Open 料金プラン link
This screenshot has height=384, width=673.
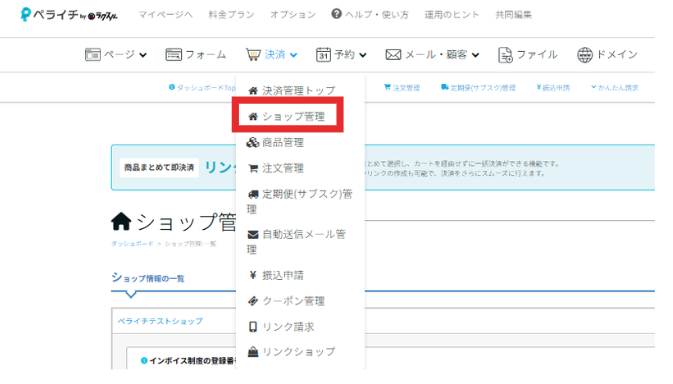(231, 15)
